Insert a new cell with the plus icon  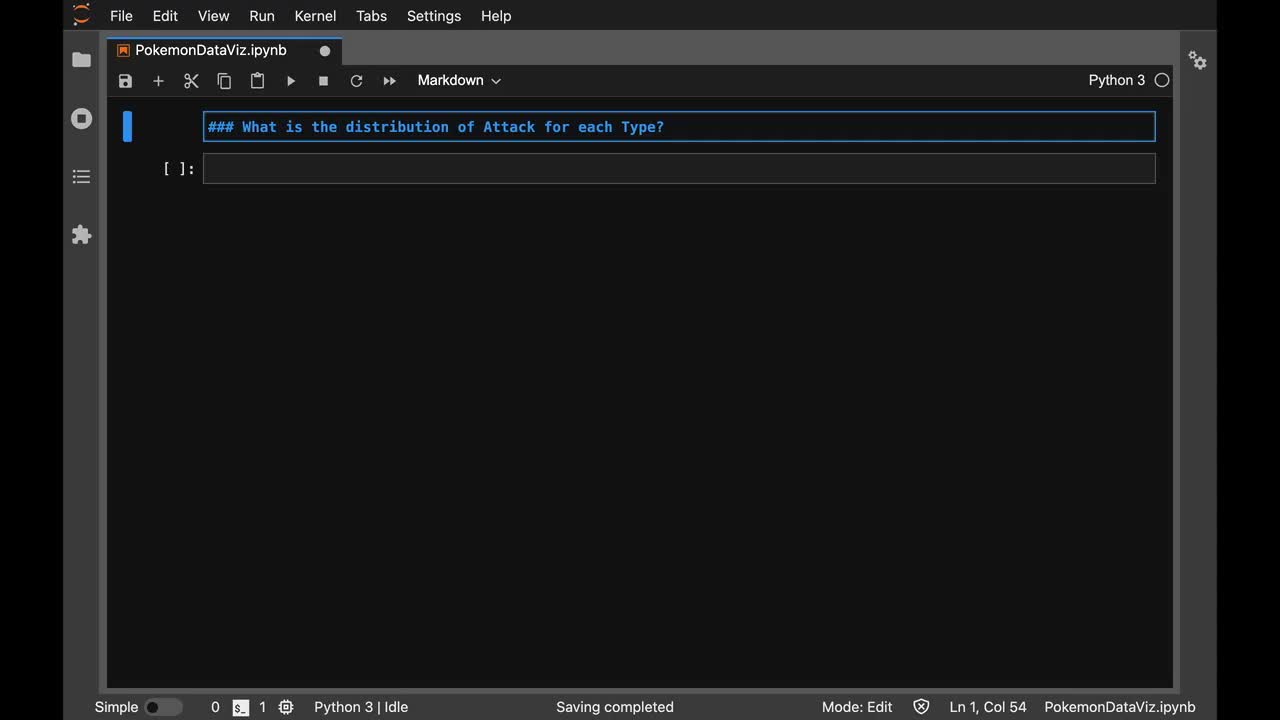pyautogui.click(x=158, y=81)
